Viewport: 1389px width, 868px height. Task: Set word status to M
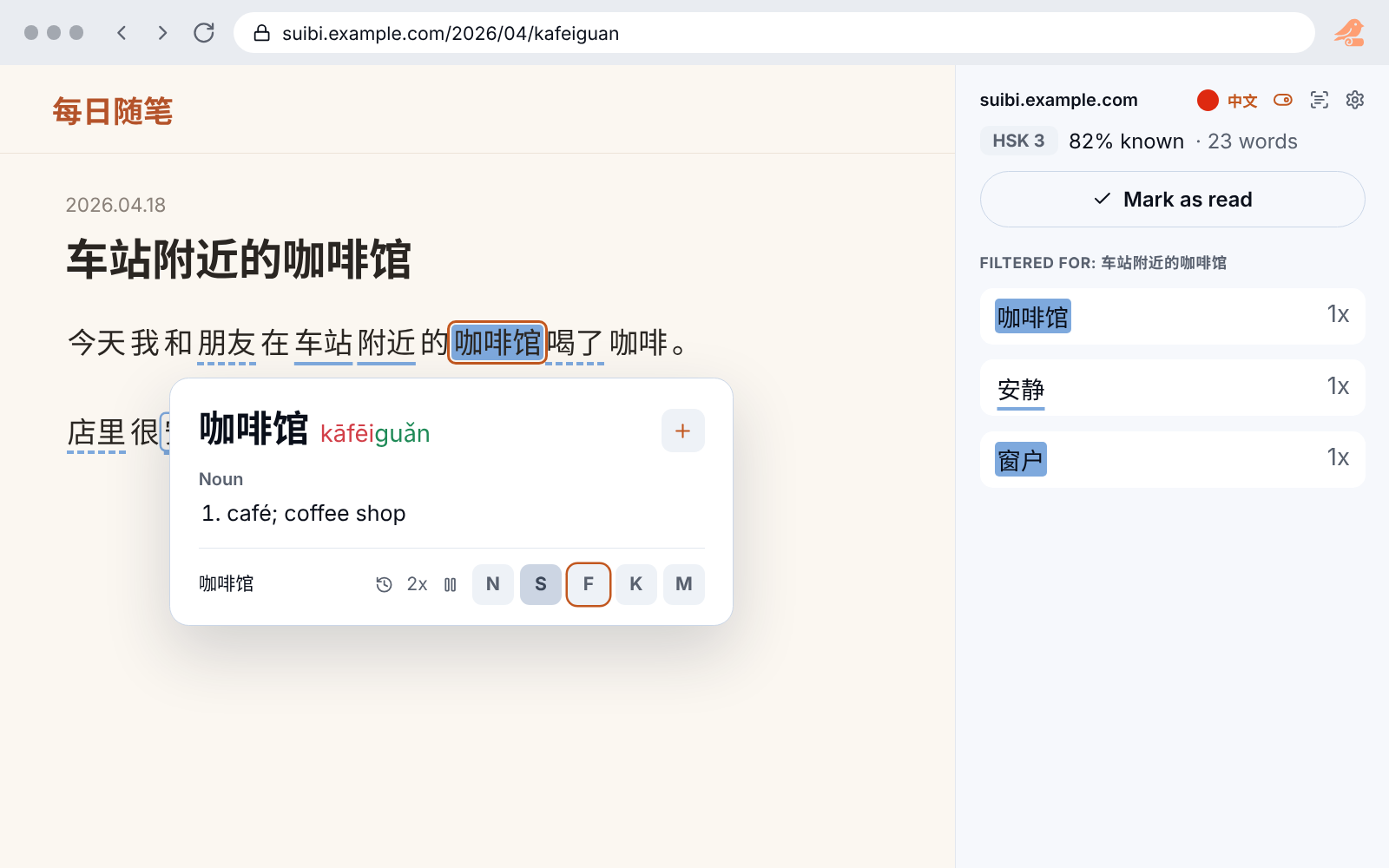pyautogui.click(x=684, y=584)
